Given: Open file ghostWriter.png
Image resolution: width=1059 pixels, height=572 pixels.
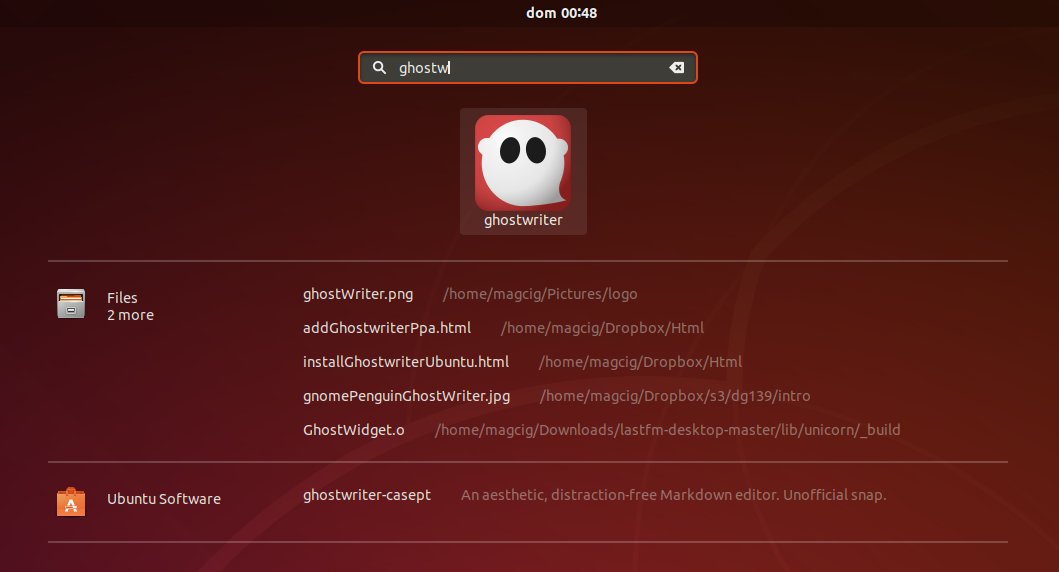Looking at the screenshot, I should 358,294.
